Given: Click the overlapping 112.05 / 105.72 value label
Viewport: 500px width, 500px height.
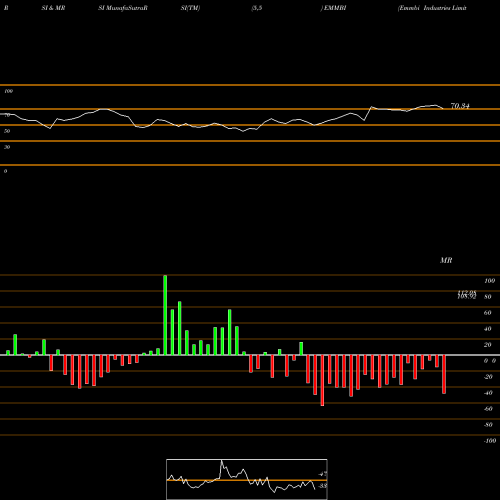Looking at the screenshot, I should point(467,295).
